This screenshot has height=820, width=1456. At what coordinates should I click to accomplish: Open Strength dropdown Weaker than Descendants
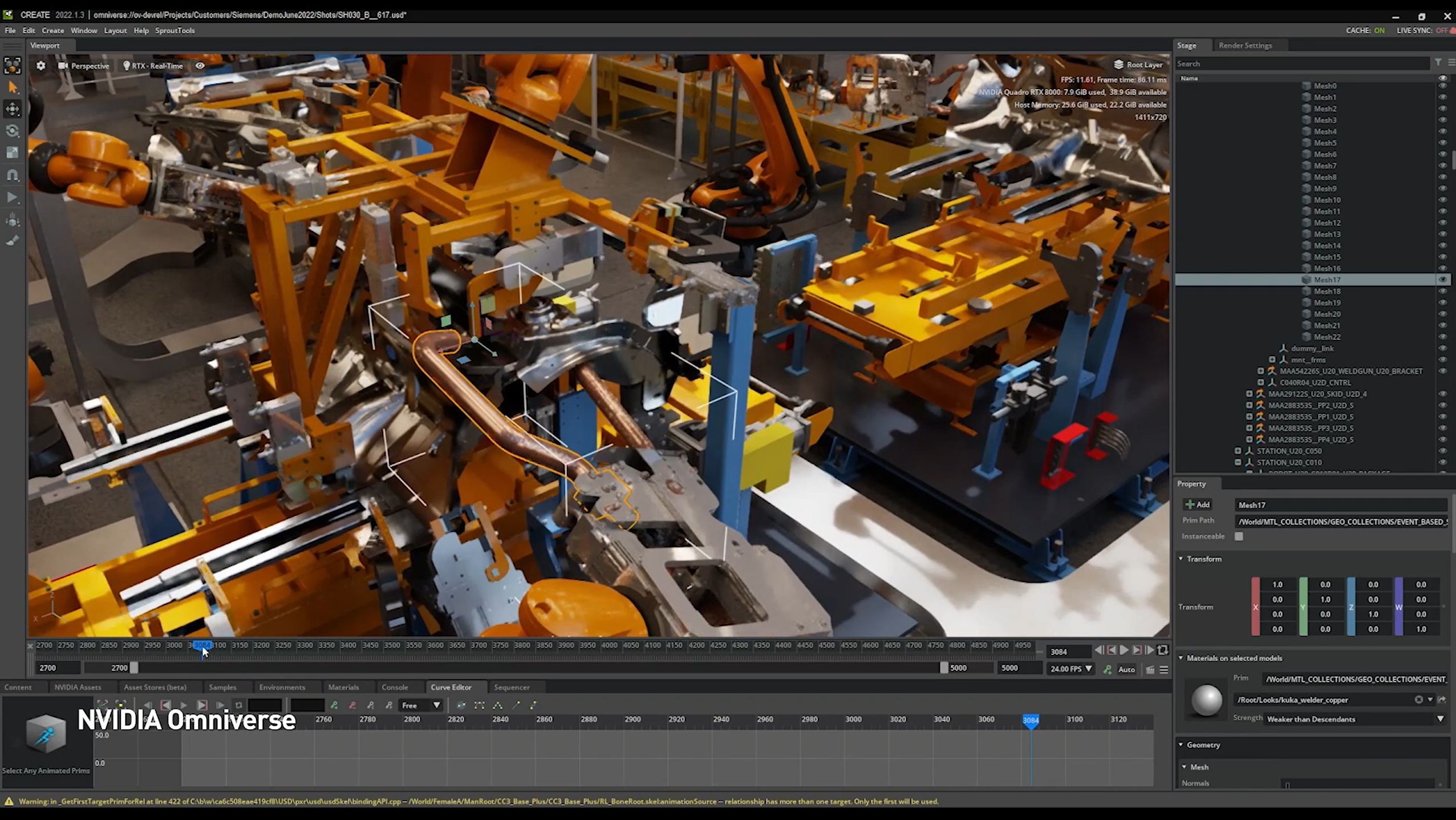pyautogui.click(x=1354, y=719)
